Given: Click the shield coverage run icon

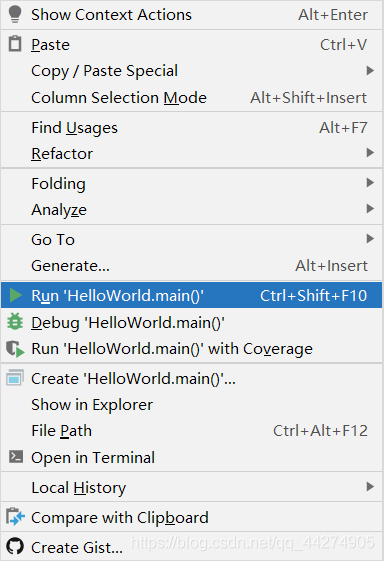Looking at the screenshot, I should pyautogui.click(x=15, y=349).
